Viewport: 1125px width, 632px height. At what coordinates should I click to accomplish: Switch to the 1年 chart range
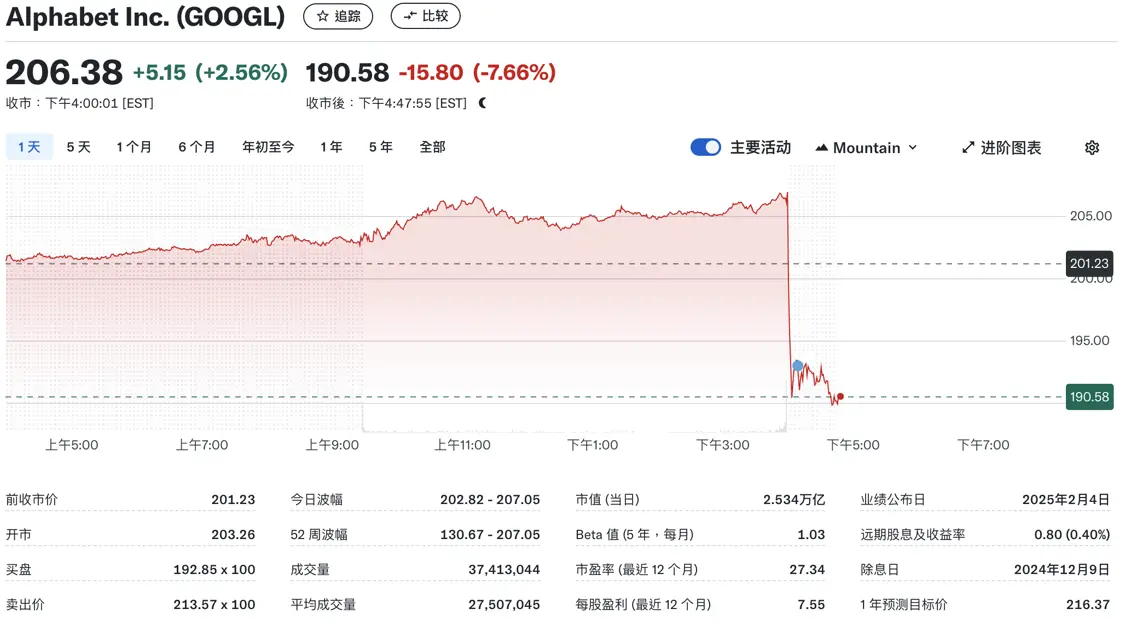point(331,147)
